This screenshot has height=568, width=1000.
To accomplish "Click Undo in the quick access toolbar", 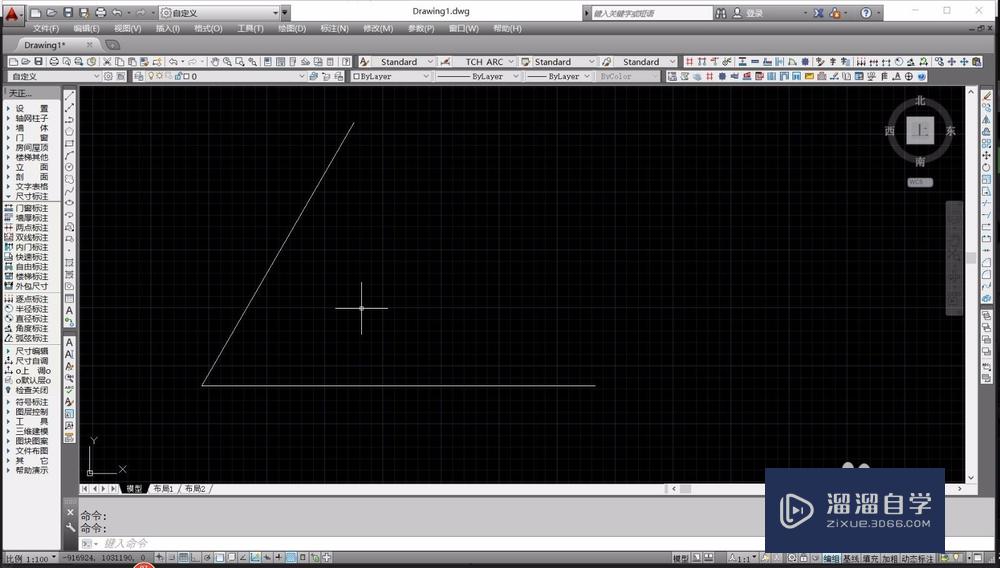I will point(117,13).
